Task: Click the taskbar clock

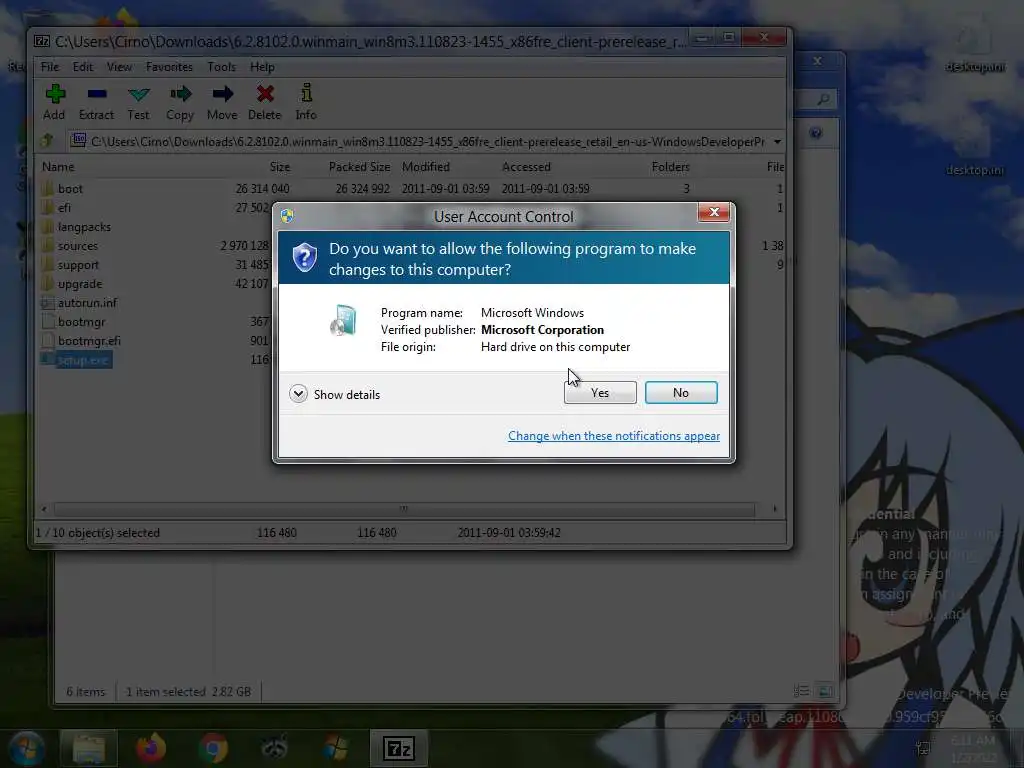Action: (973, 748)
